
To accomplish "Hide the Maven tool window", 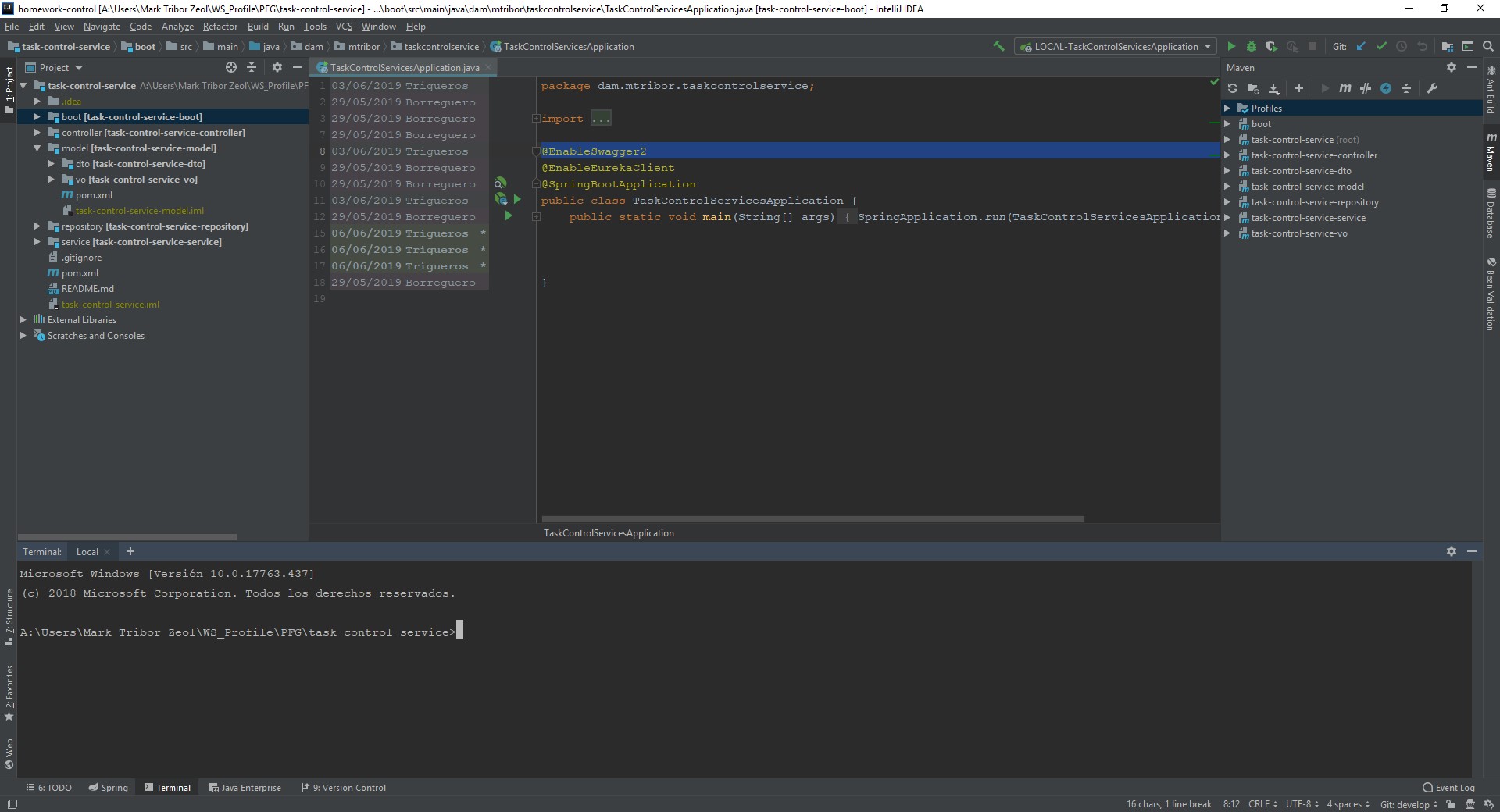I will [1471, 67].
